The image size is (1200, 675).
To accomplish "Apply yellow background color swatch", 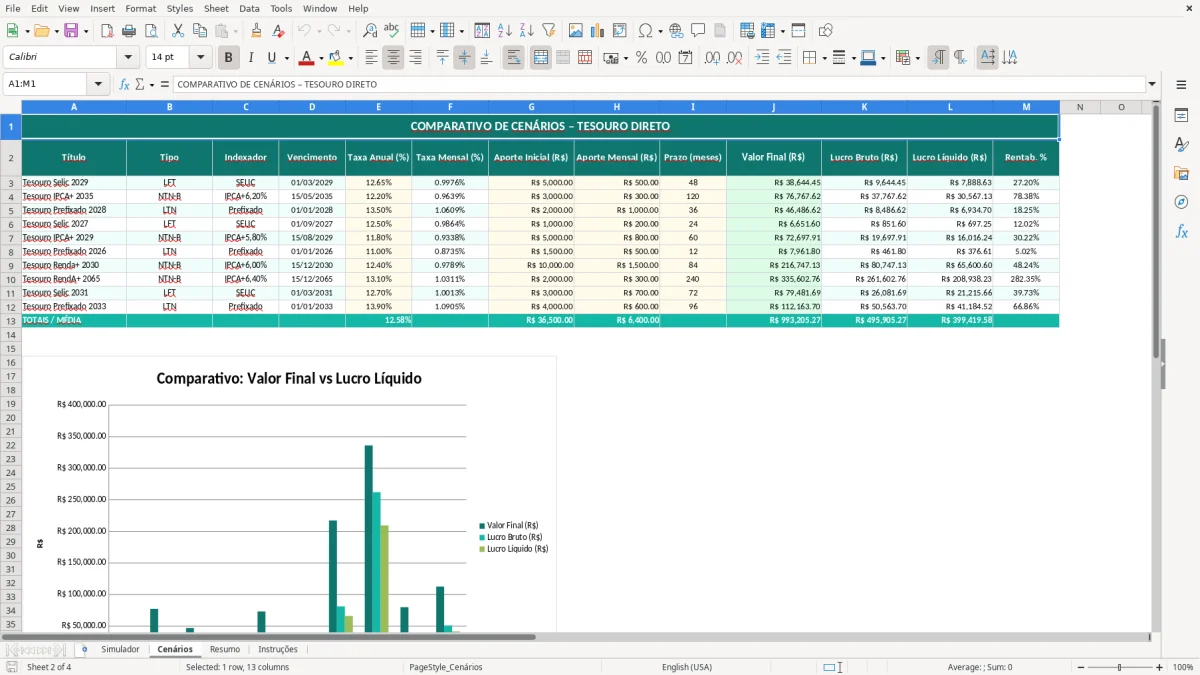I will click(336, 58).
